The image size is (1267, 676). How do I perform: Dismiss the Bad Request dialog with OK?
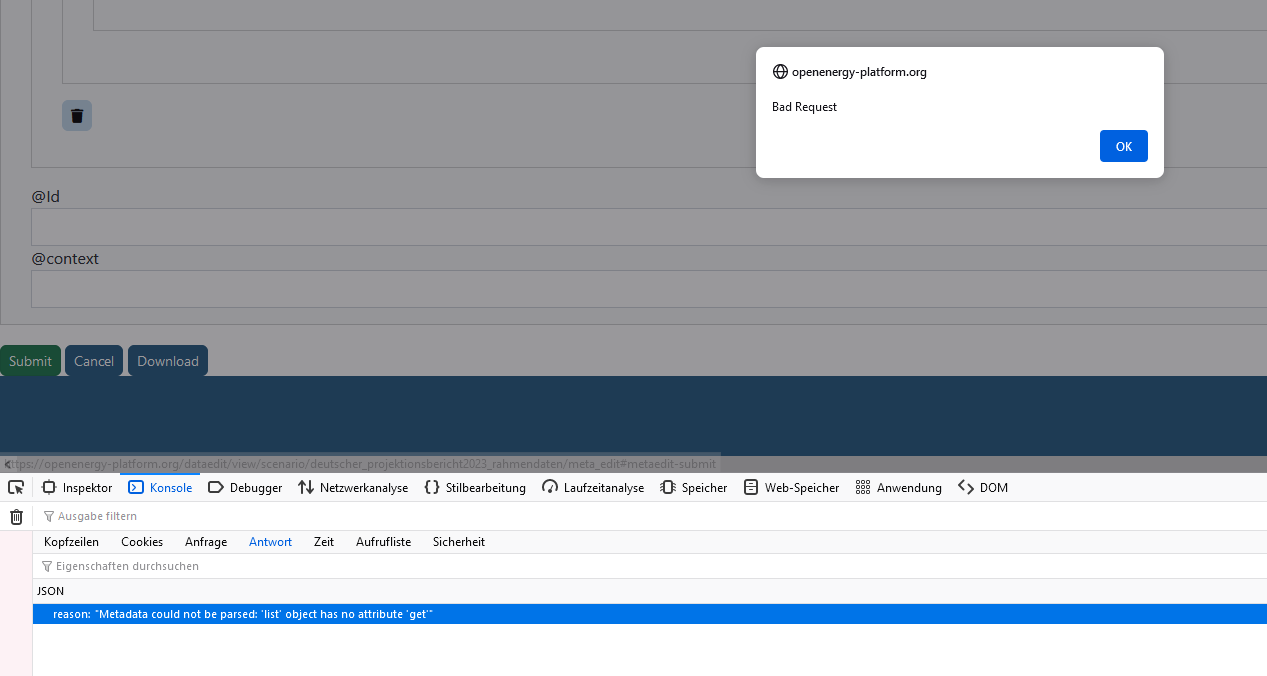point(1123,146)
